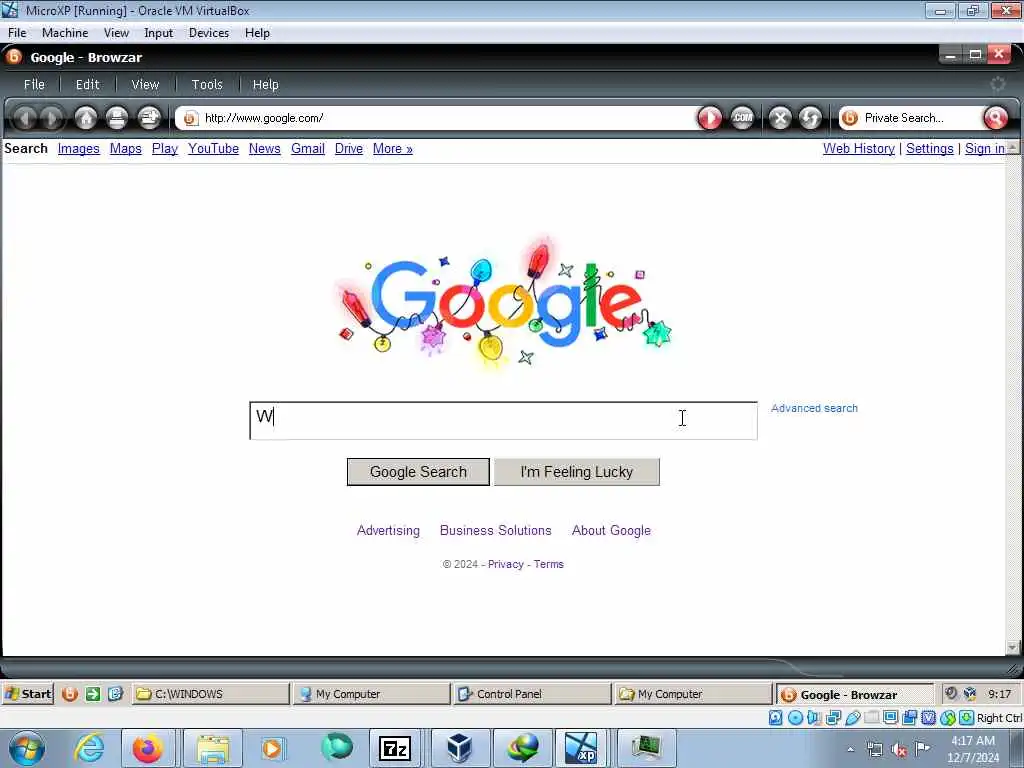Screen dimensions: 1024x768
Task: Open the Privacy footer link
Action: point(505,564)
